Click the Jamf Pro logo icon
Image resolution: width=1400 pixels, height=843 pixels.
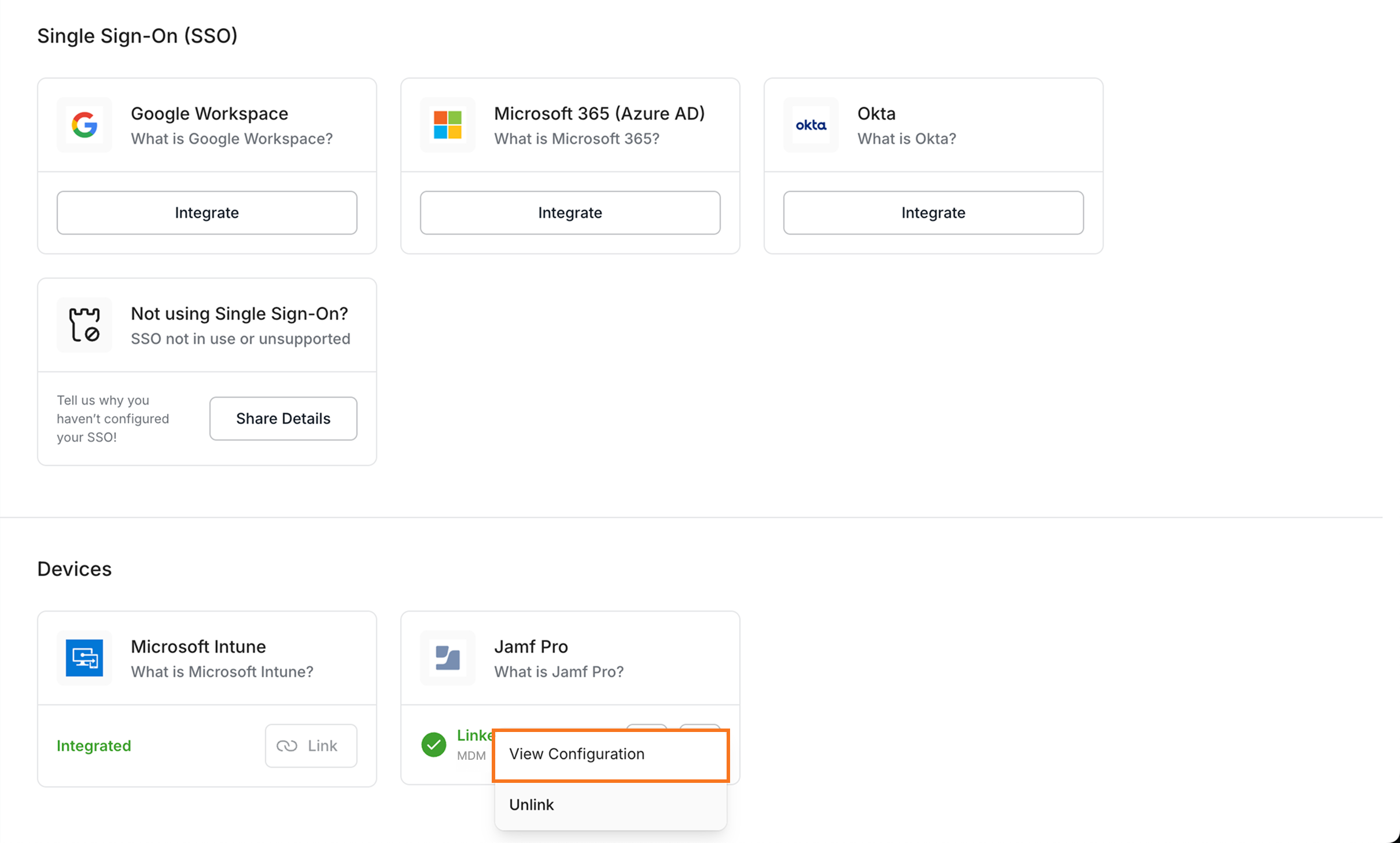447,658
